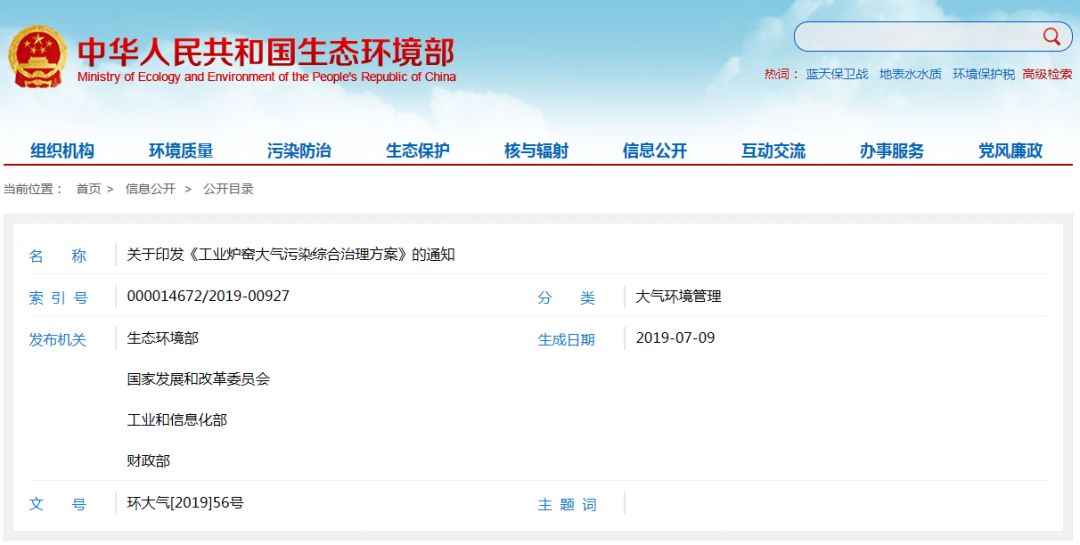This screenshot has width=1080, height=545.
Task: Click the site title 中华人民共和国生态环境部
Action: [x=266, y=52]
